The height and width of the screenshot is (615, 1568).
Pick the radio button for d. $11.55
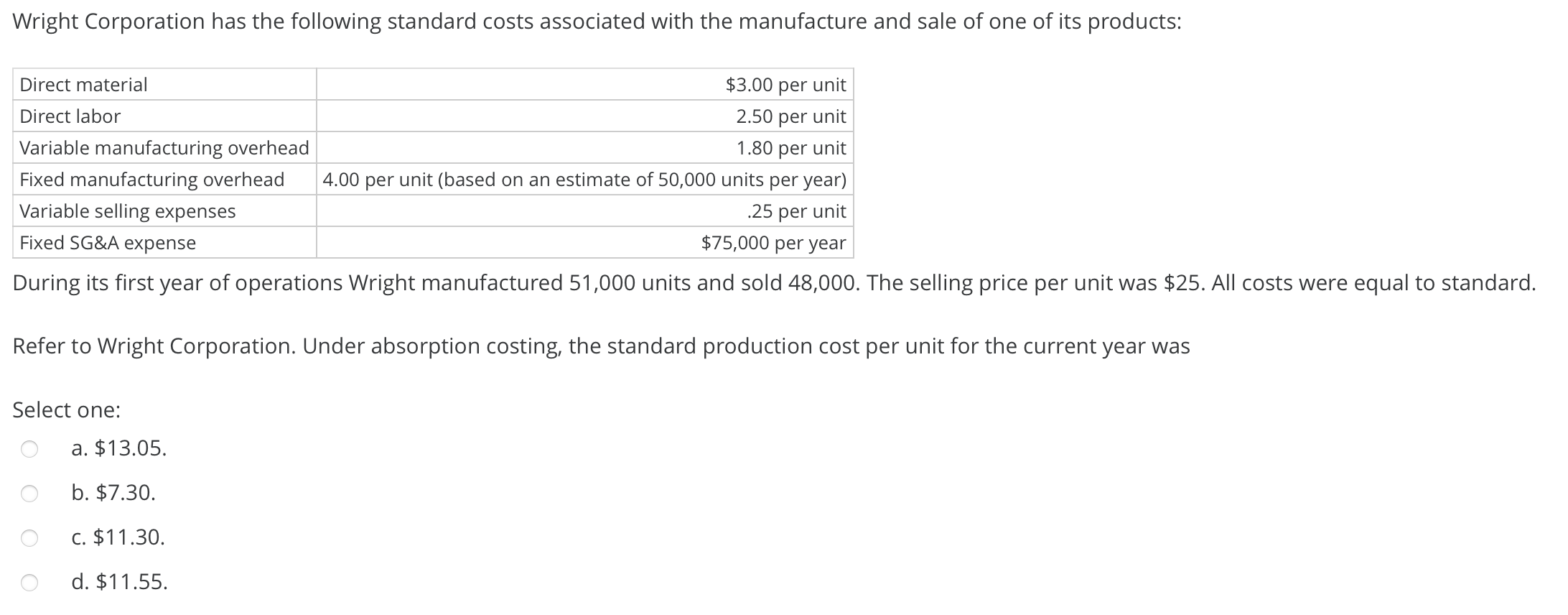pos(29,583)
